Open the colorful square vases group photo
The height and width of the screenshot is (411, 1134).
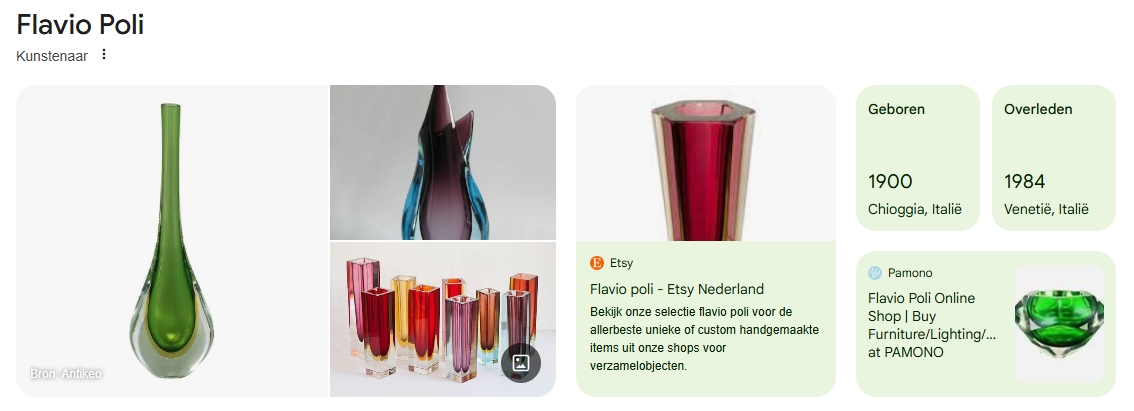443,319
